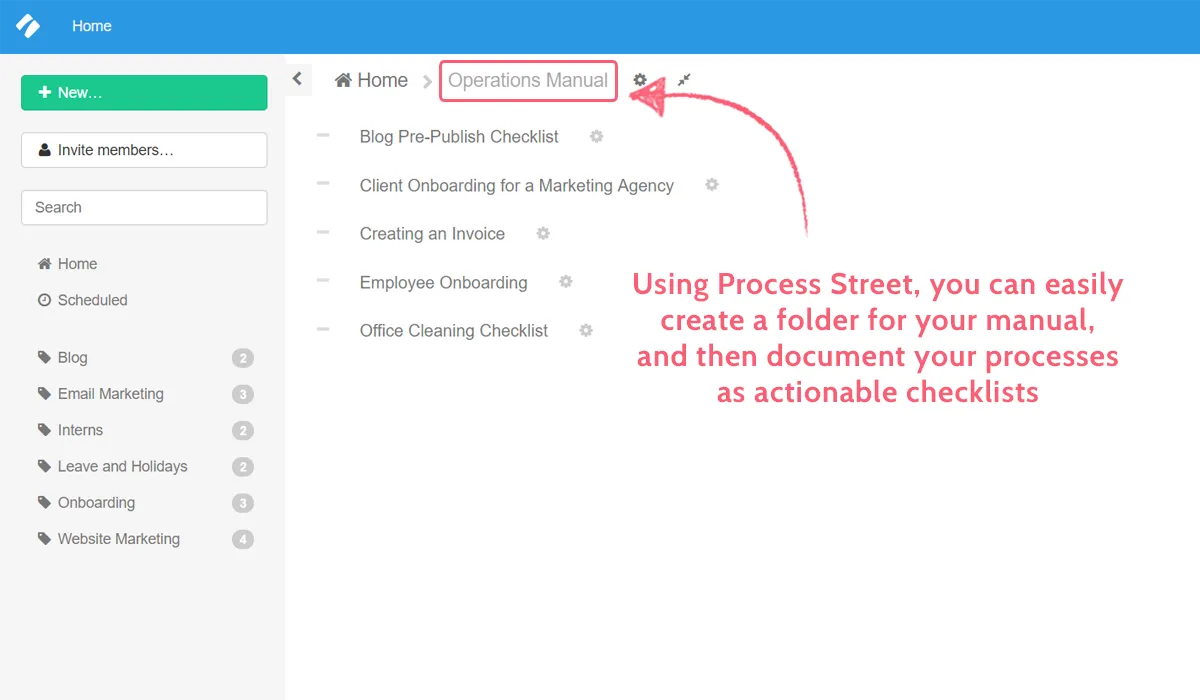
Task: Select the Leave and Holidays tag
Action: point(113,466)
